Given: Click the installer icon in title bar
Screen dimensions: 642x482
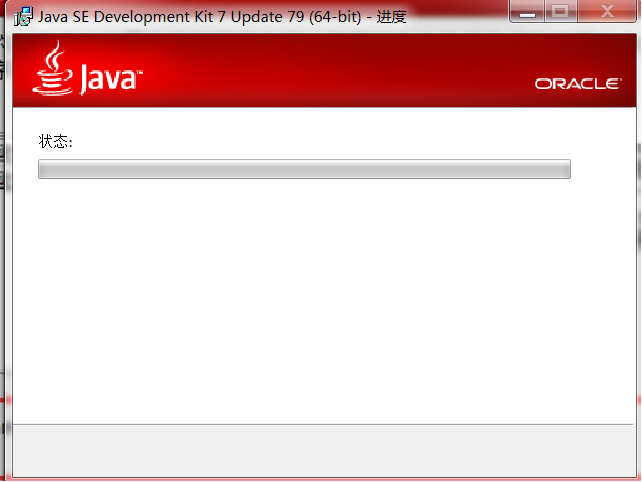Looking at the screenshot, I should 23,16.
